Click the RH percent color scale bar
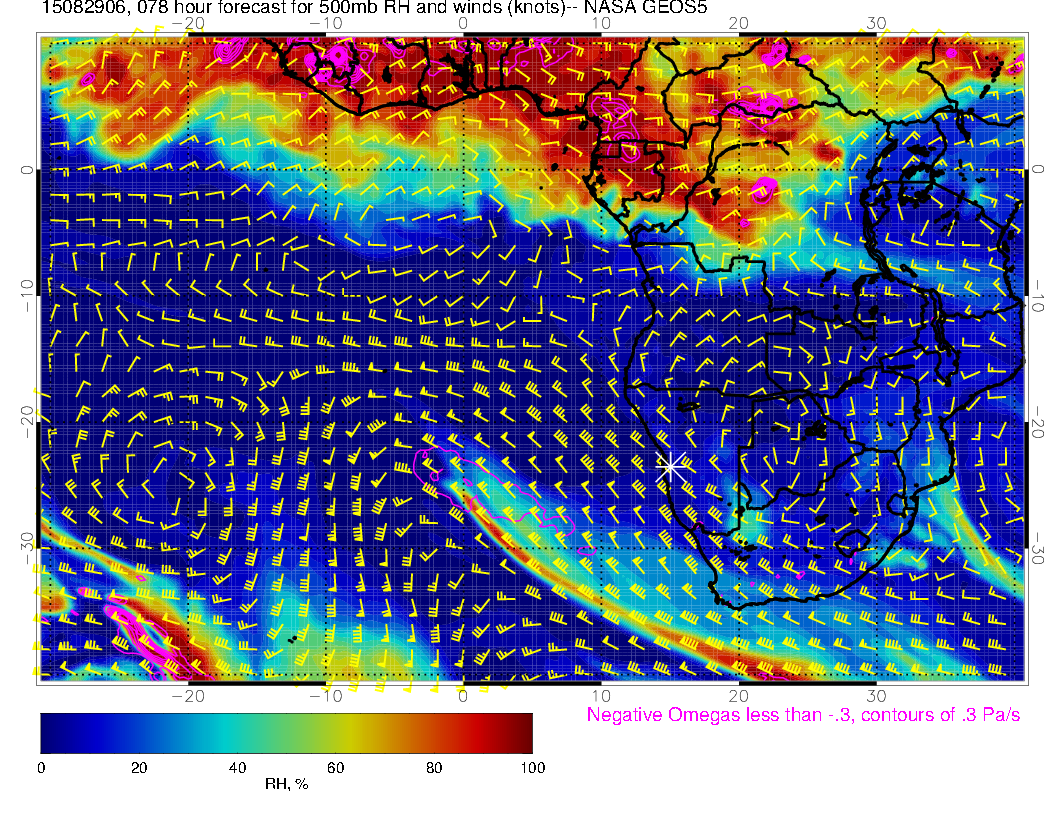 (x=286, y=733)
